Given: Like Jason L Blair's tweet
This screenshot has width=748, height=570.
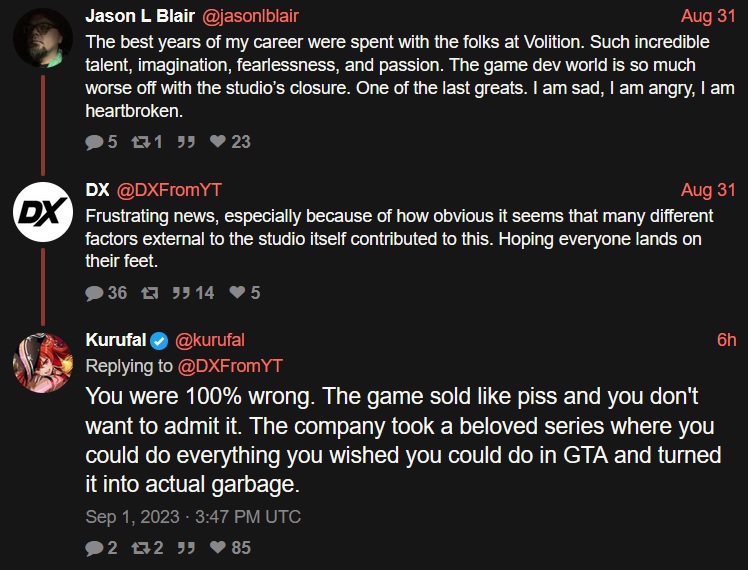Looking at the screenshot, I should [218, 142].
